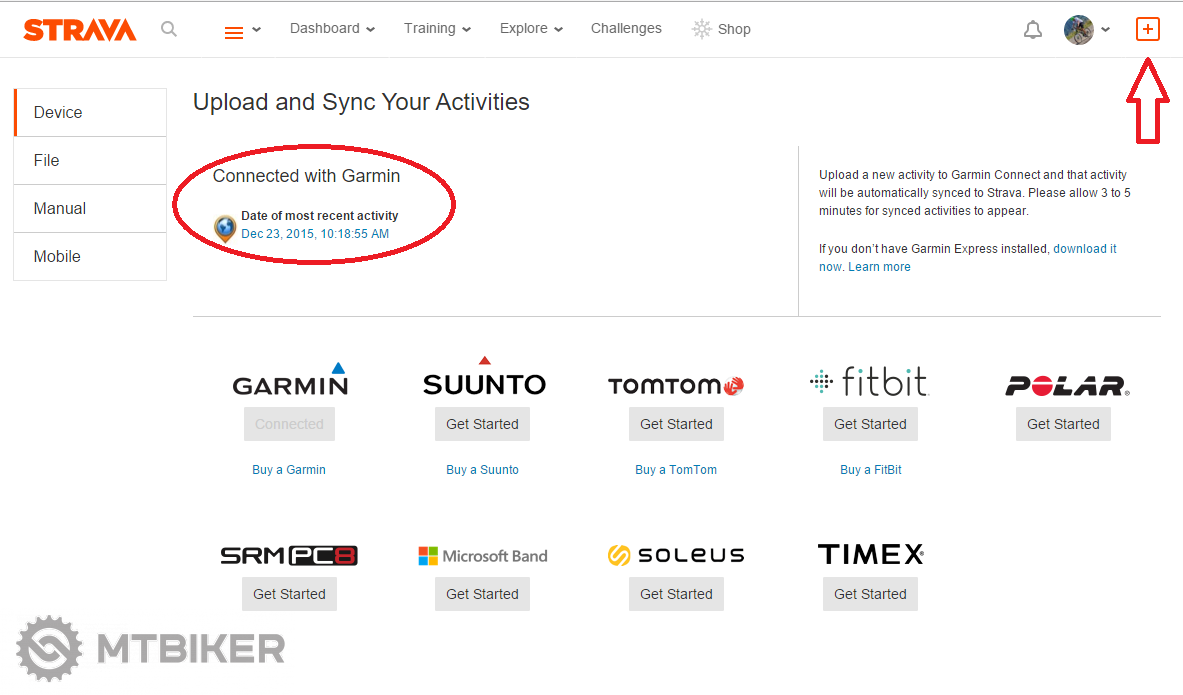Click the Fitbit logo
The image size is (1183, 695).
pos(869,382)
